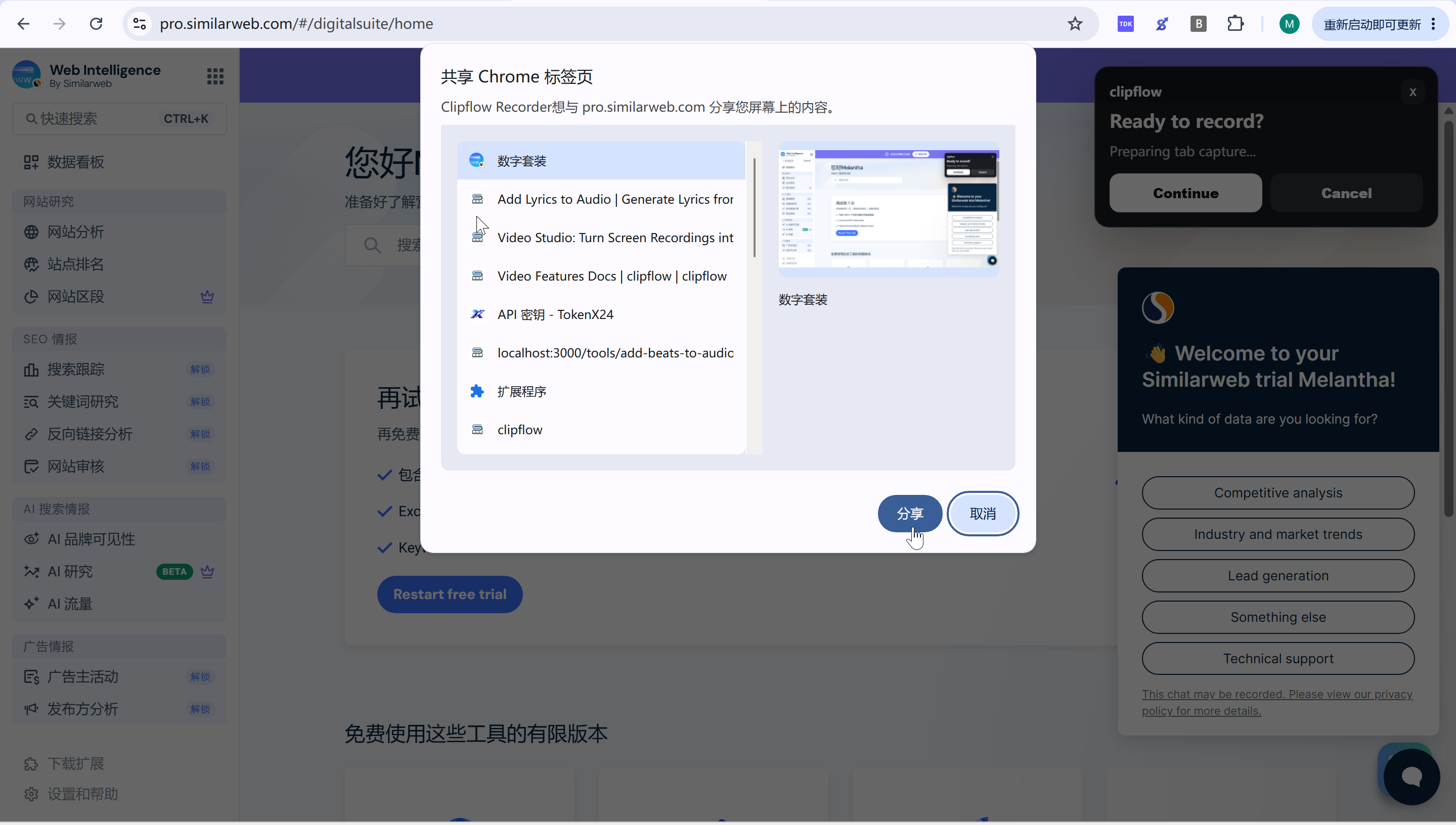
Task: Choose Lead generation chat option
Action: click(1278, 576)
